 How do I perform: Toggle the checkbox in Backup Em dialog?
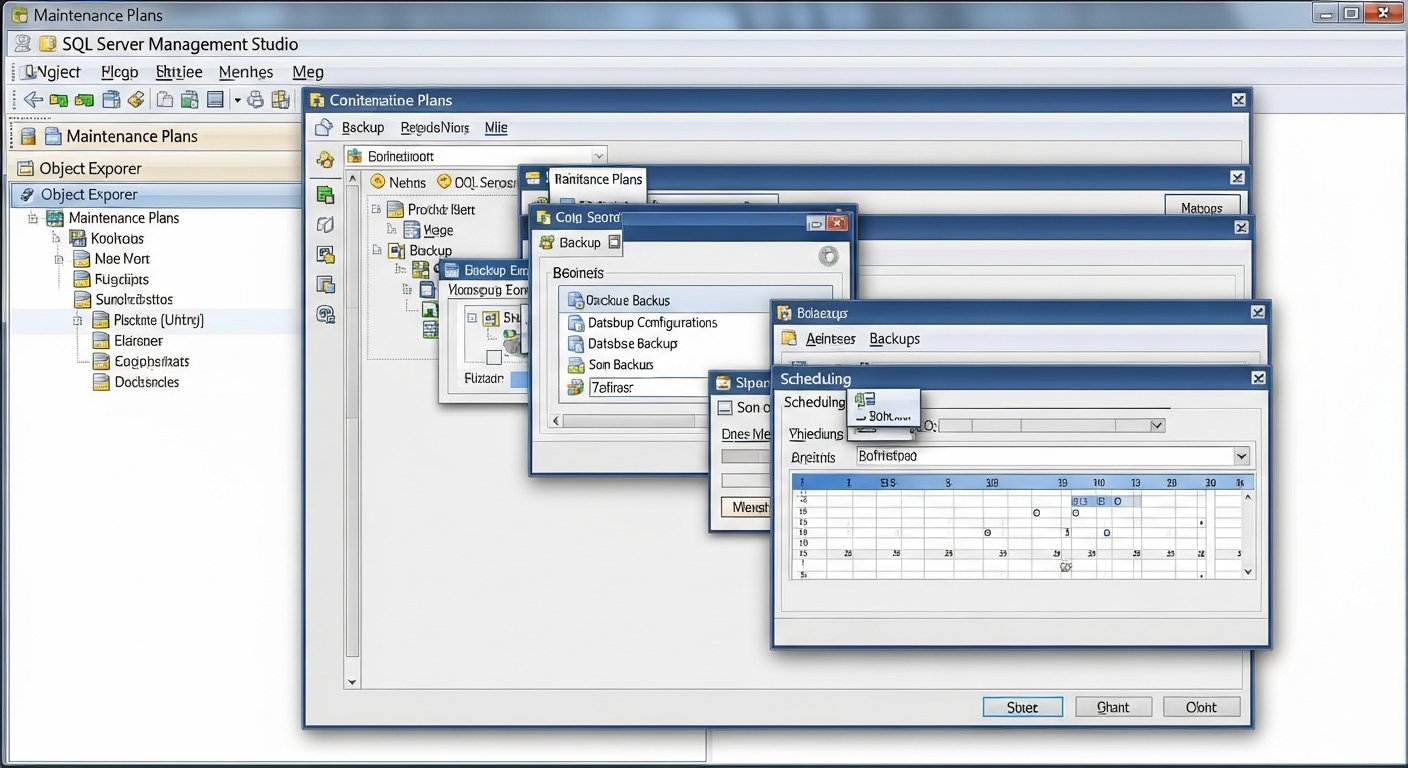(x=493, y=356)
